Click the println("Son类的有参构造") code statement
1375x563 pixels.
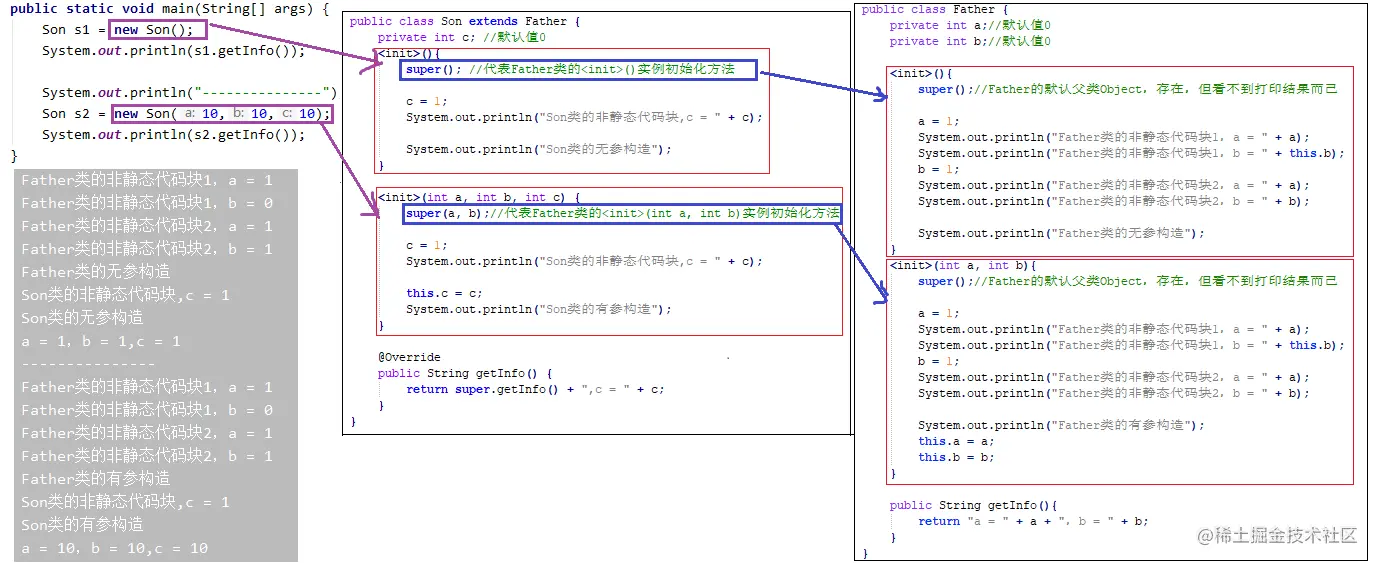tap(539, 309)
